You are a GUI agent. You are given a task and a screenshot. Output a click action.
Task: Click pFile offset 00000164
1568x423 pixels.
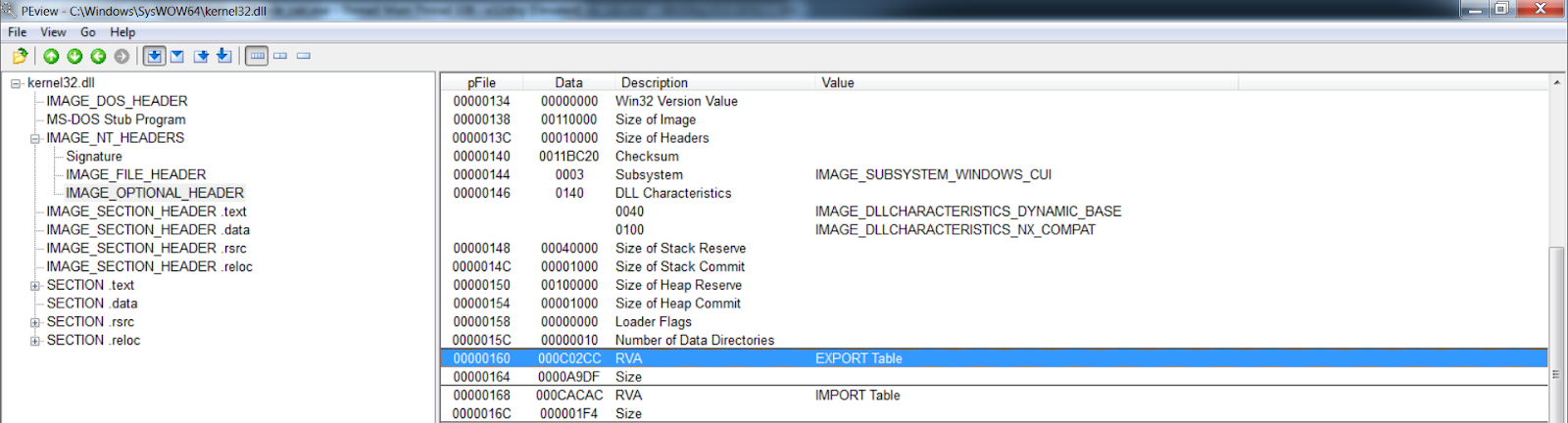tap(481, 377)
